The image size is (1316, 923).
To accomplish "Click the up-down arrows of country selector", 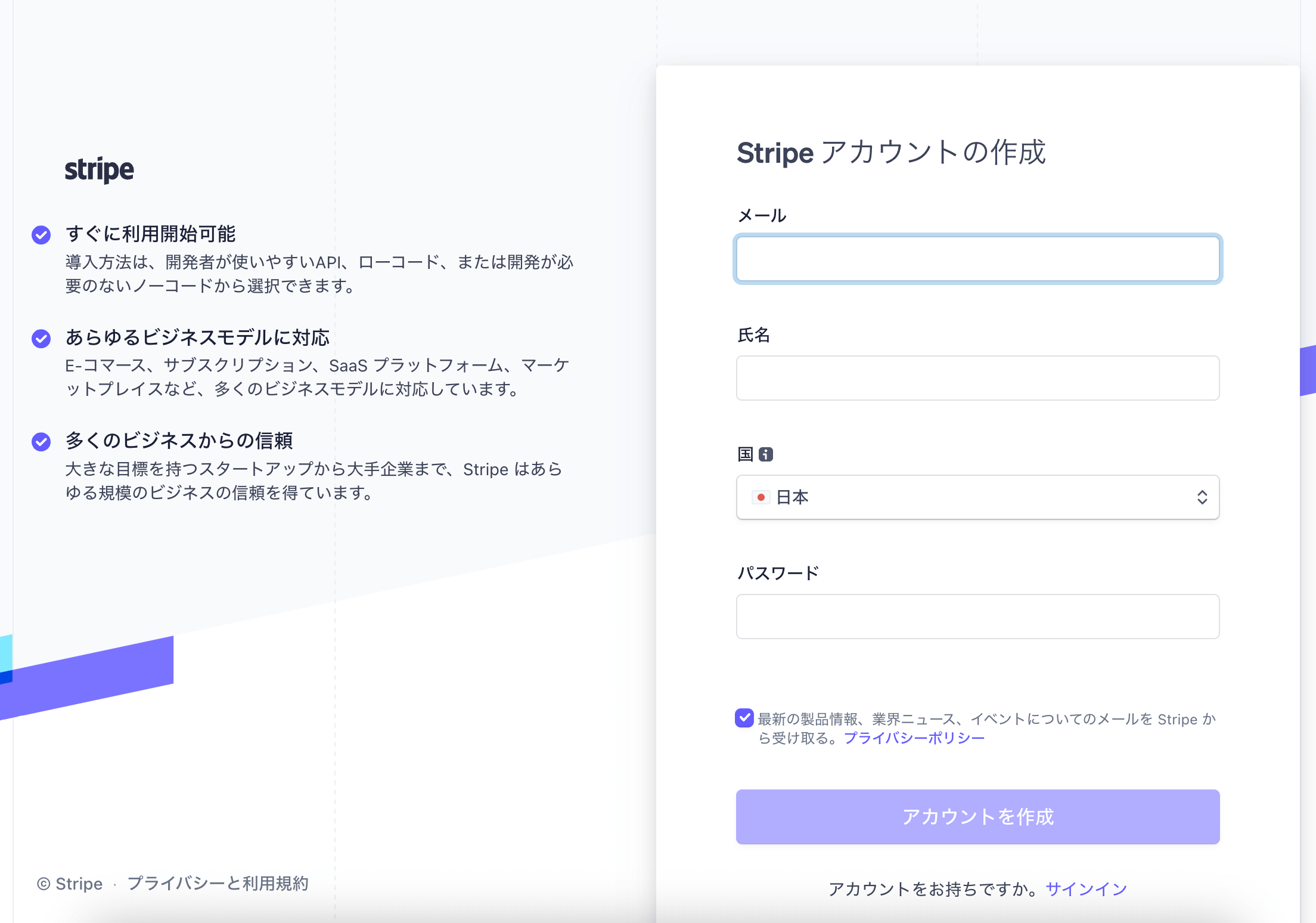I will pyautogui.click(x=1202, y=497).
